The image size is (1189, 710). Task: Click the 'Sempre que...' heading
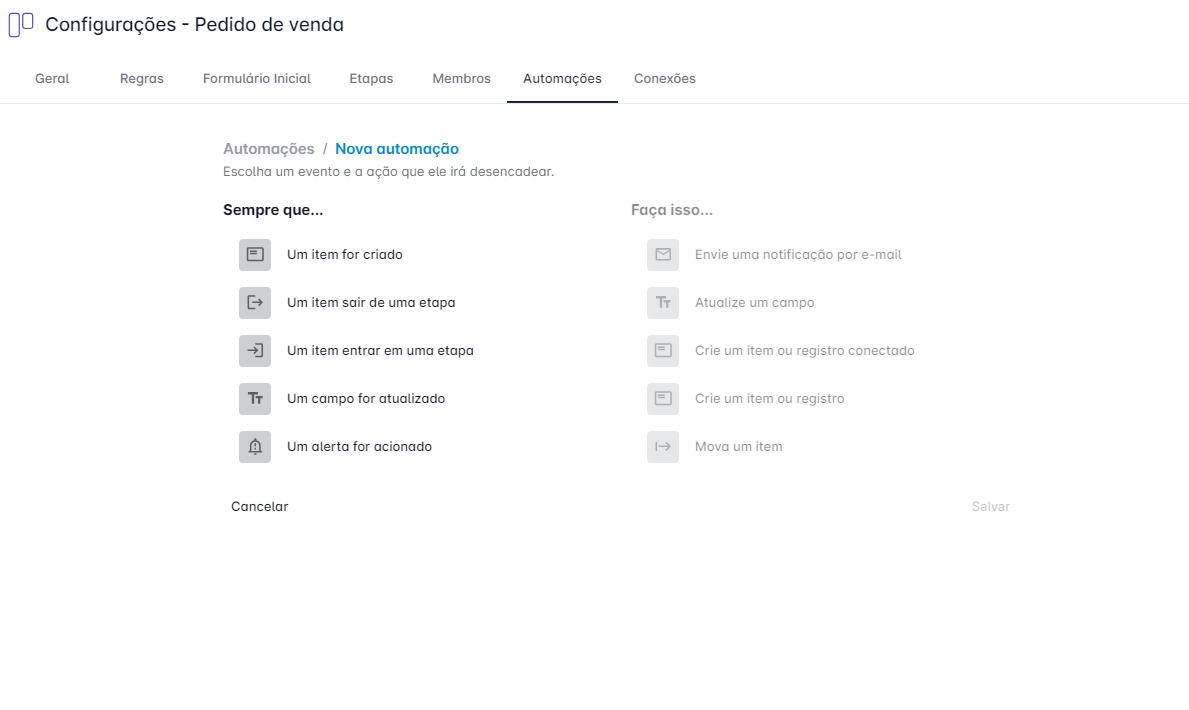coord(273,210)
